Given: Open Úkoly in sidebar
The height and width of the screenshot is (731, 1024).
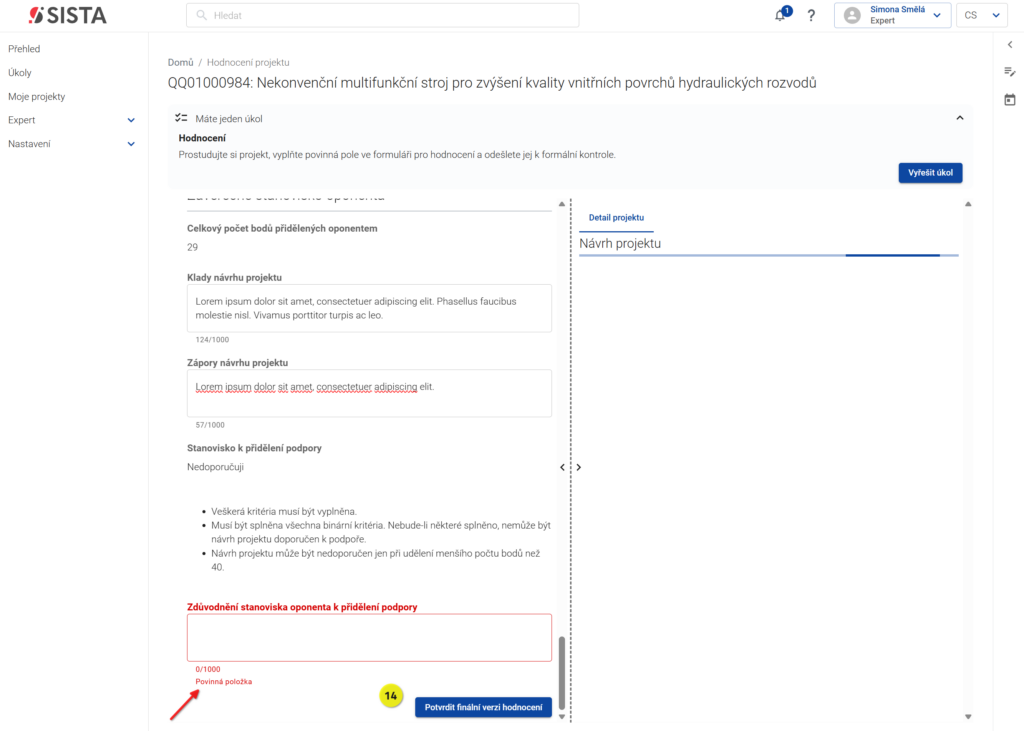Looking at the screenshot, I should coord(20,73).
